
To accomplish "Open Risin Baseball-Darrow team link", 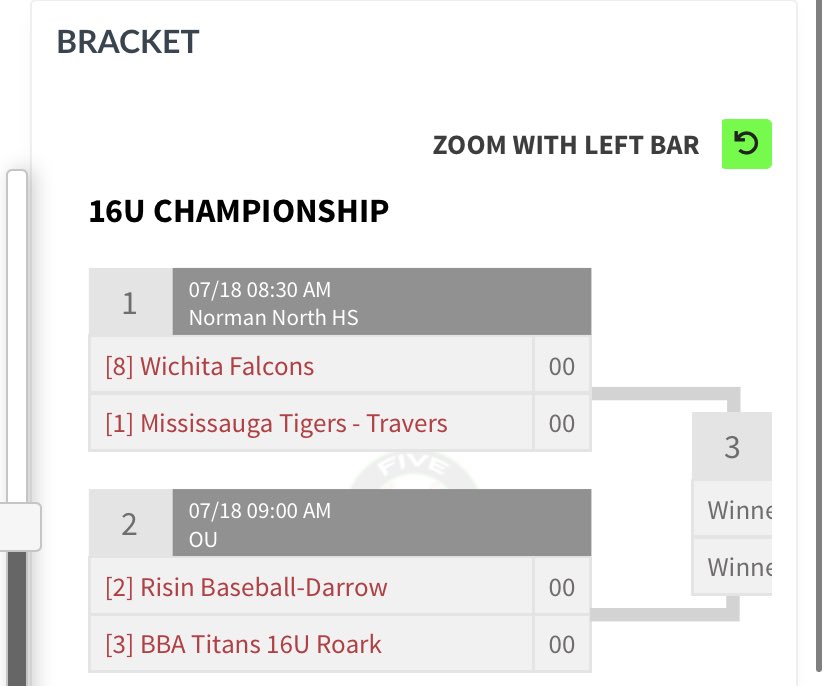I will click(x=246, y=587).
